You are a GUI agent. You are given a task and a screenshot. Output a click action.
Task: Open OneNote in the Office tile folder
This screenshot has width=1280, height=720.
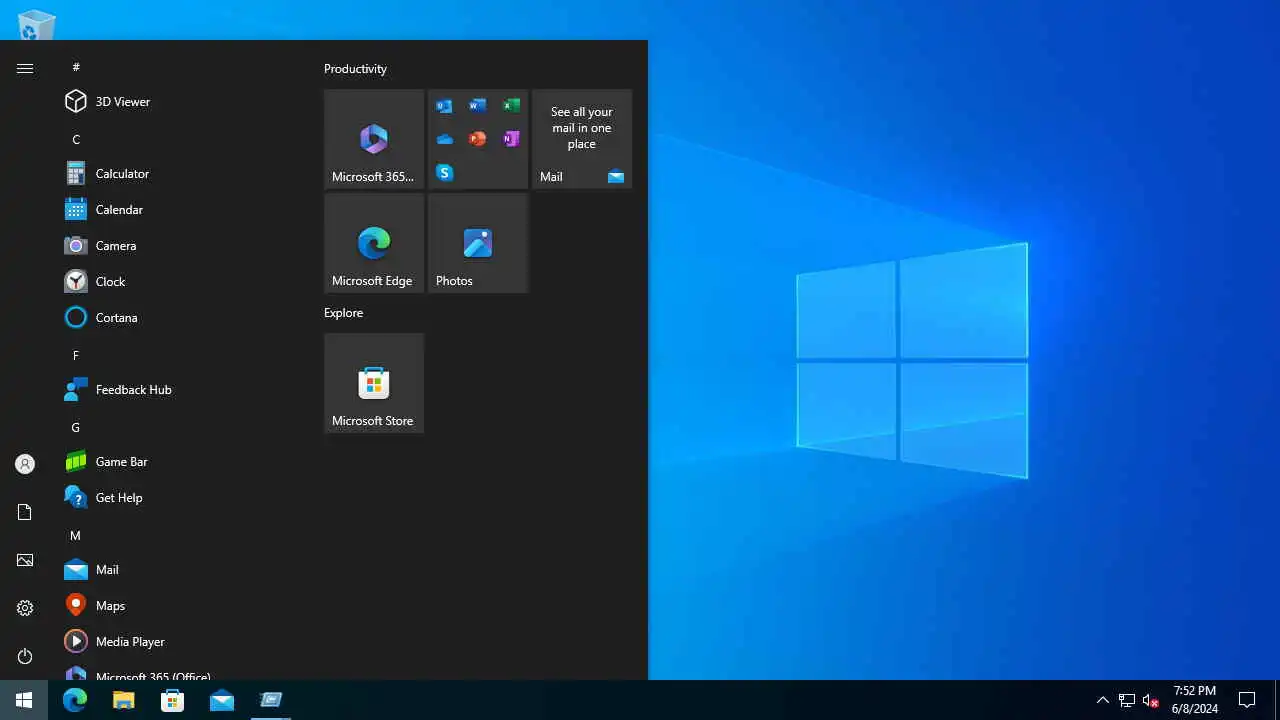tap(511, 139)
